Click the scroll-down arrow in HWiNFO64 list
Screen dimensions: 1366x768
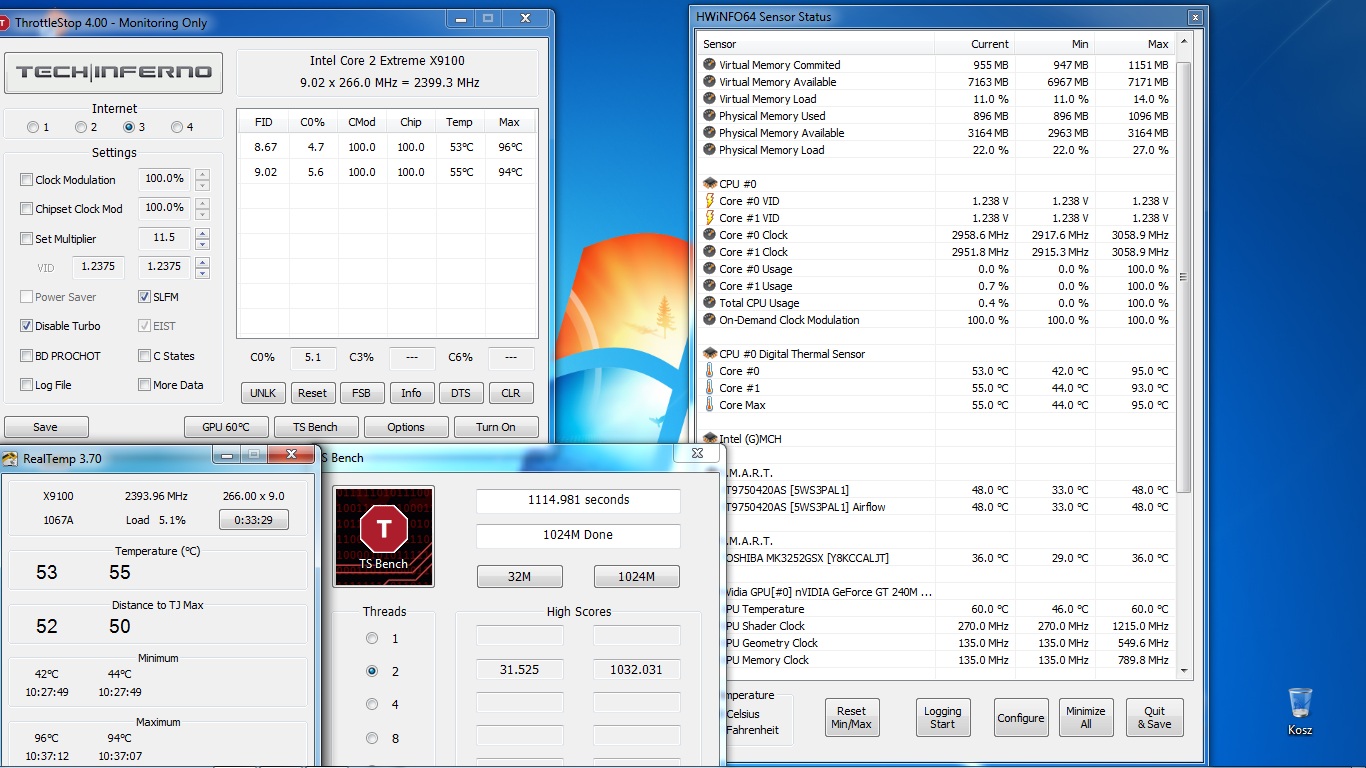[1184, 673]
